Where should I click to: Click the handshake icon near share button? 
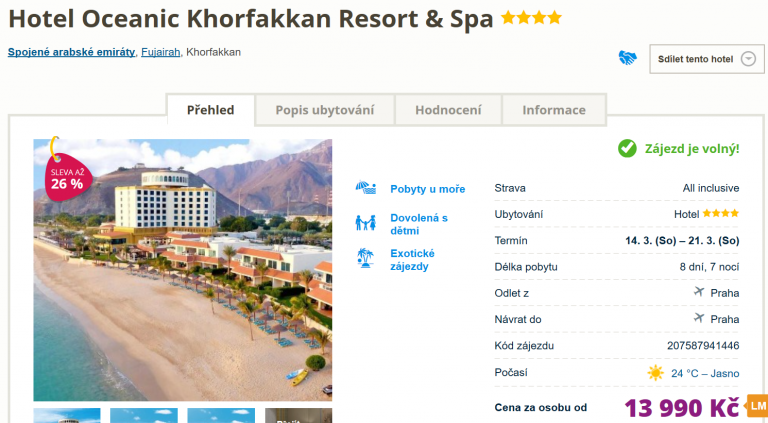pyautogui.click(x=627, y=58)
